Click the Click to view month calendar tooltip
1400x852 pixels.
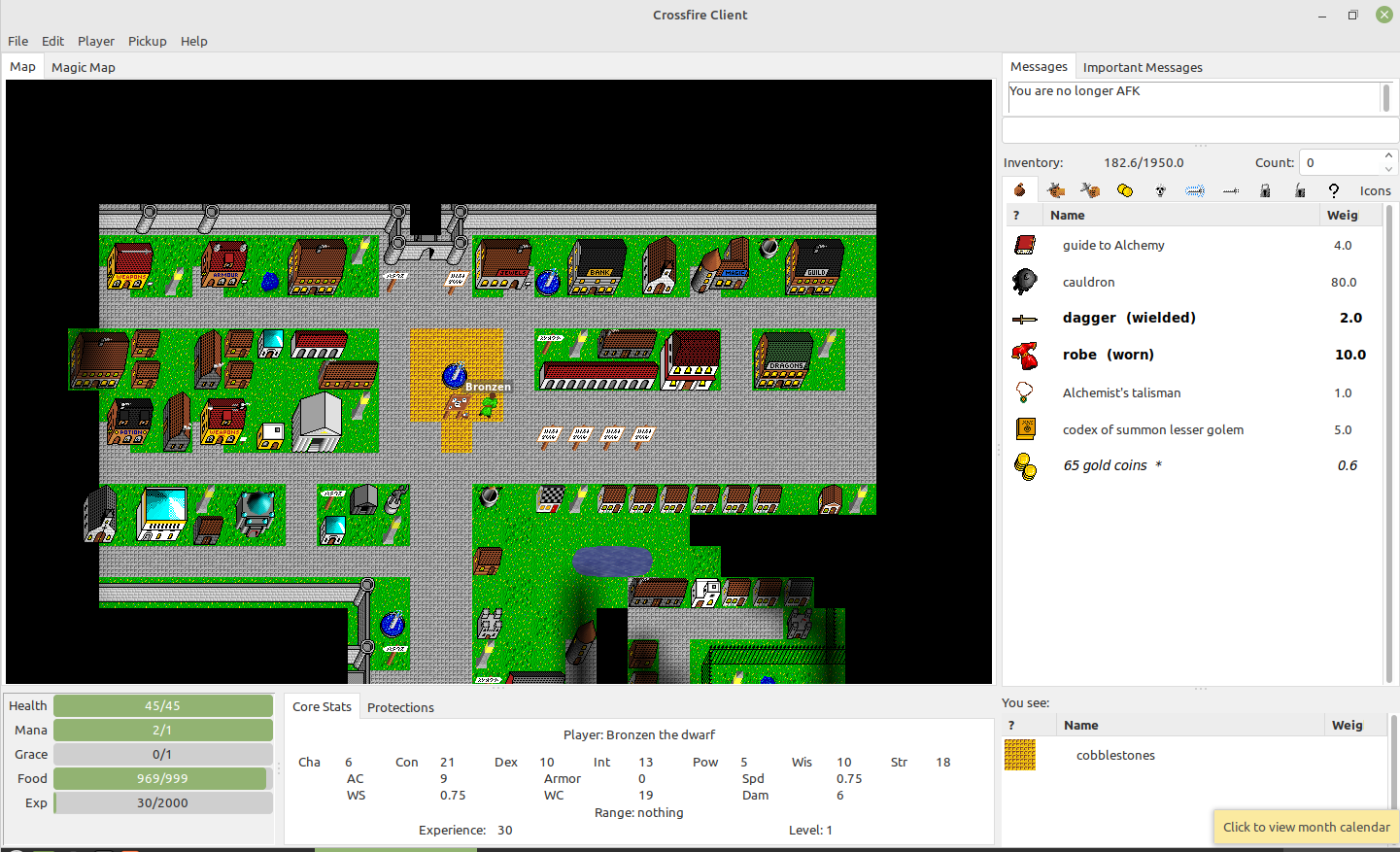coord(1306,827)
